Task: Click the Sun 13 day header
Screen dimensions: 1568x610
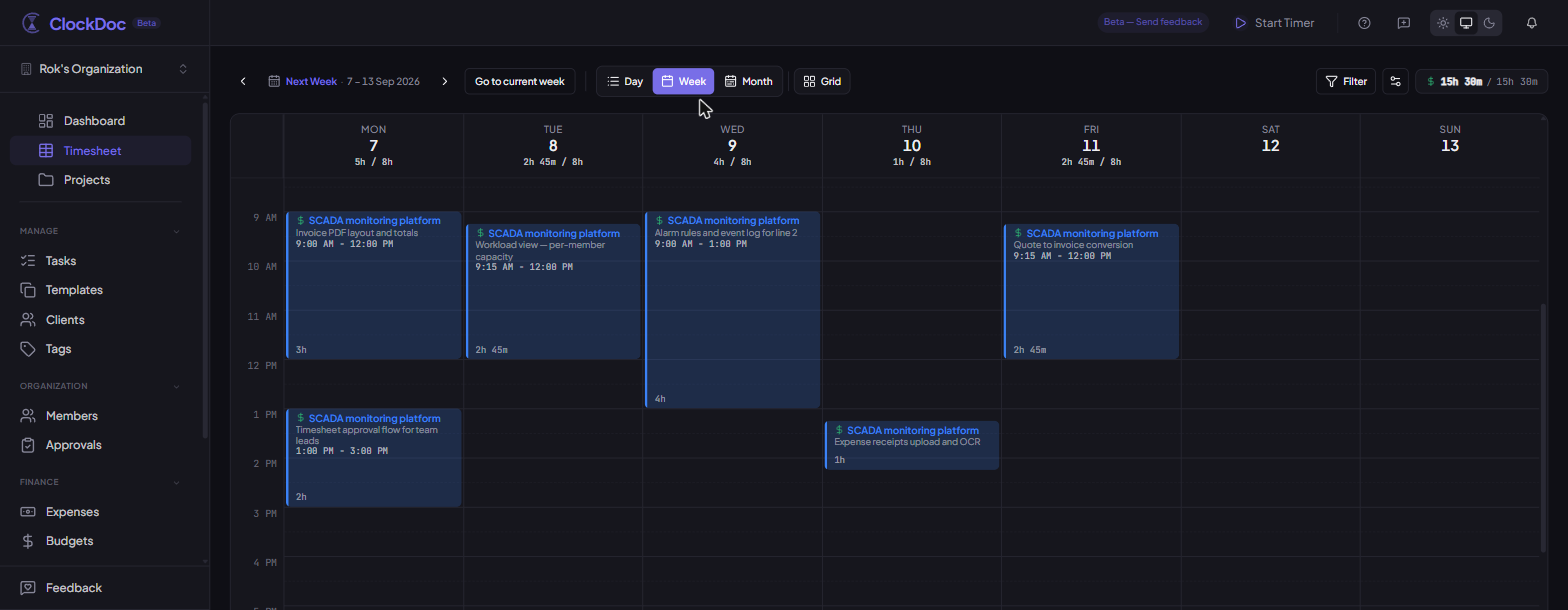Action: pyautogui.click(x=1450, y=145)
